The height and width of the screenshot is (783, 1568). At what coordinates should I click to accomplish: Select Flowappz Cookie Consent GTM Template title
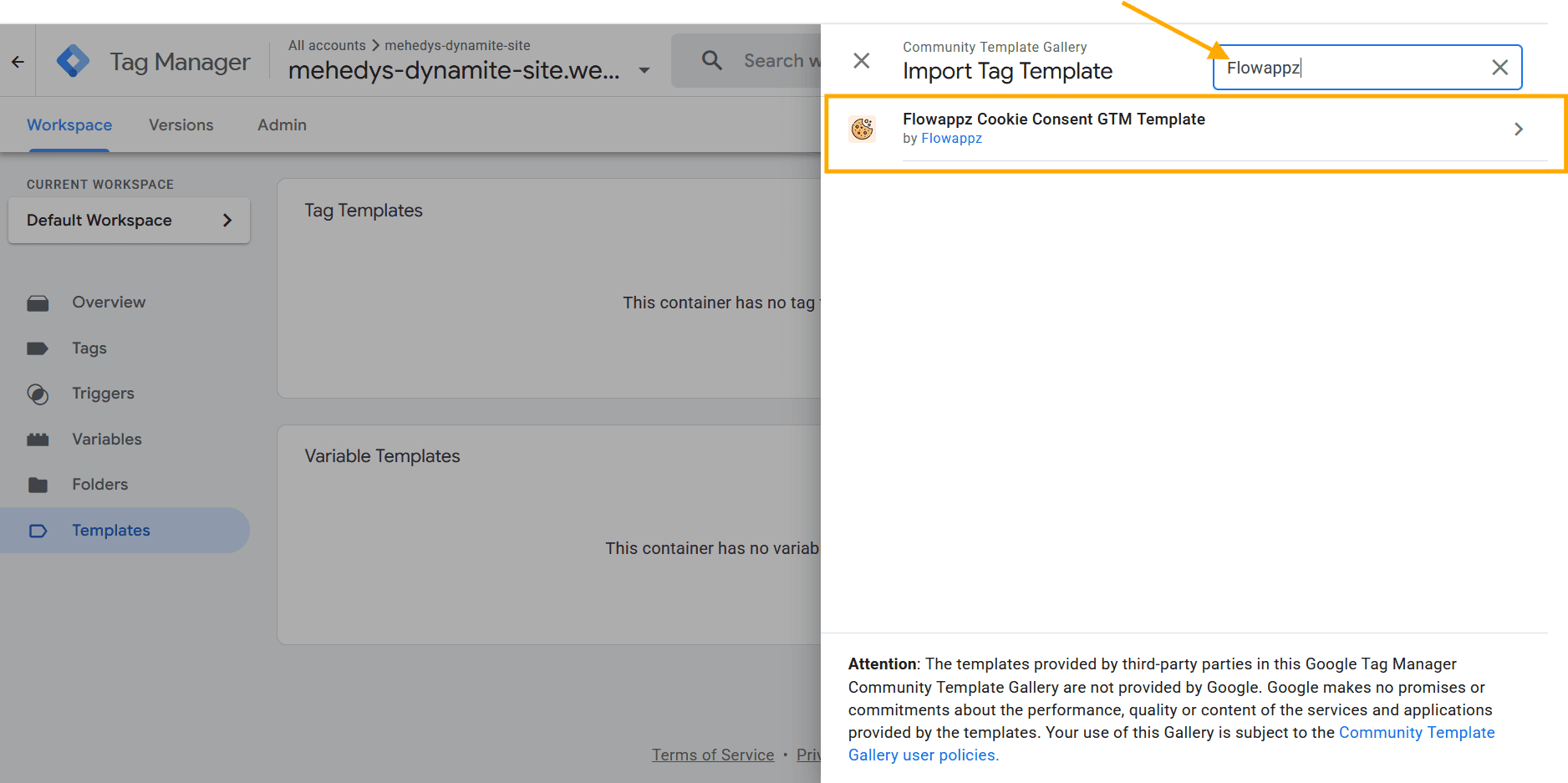(x=1053, y=119)
